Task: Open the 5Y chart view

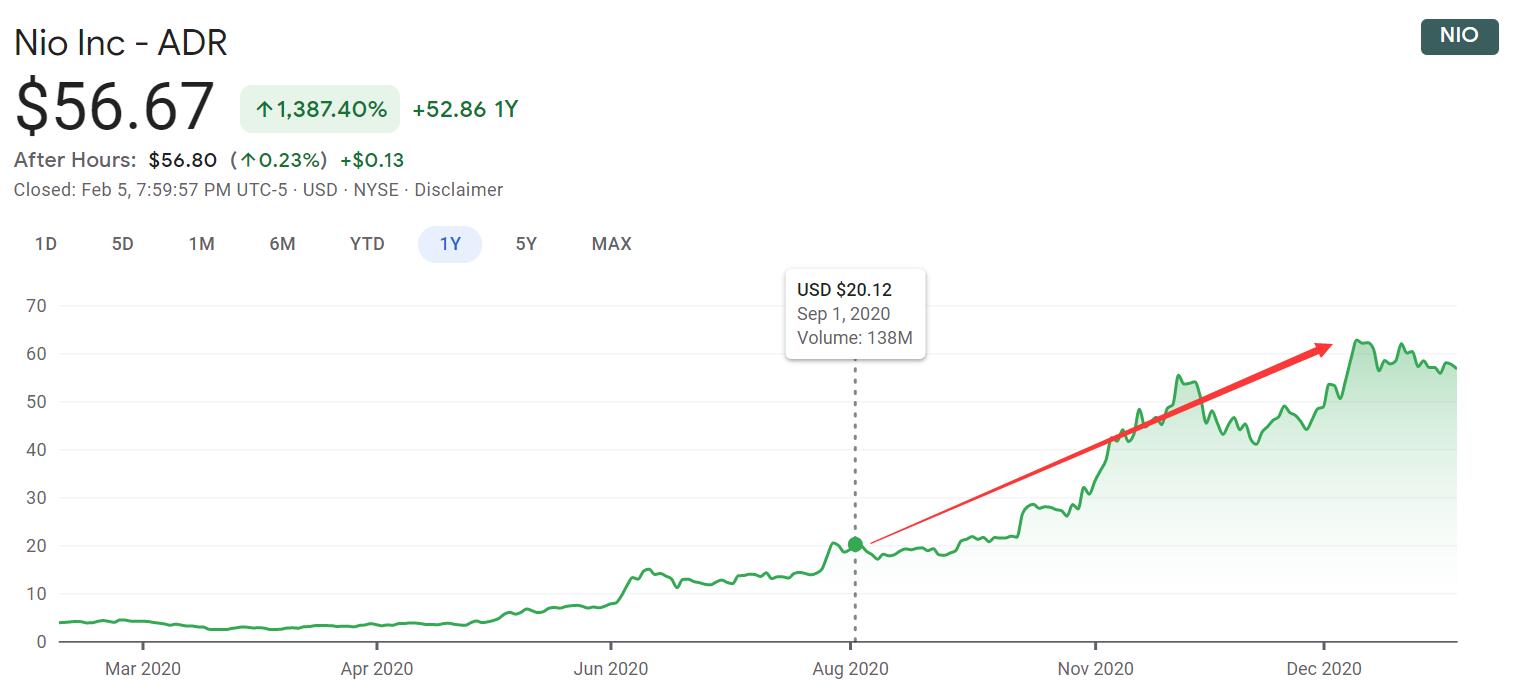Action: tap(526, 244)
